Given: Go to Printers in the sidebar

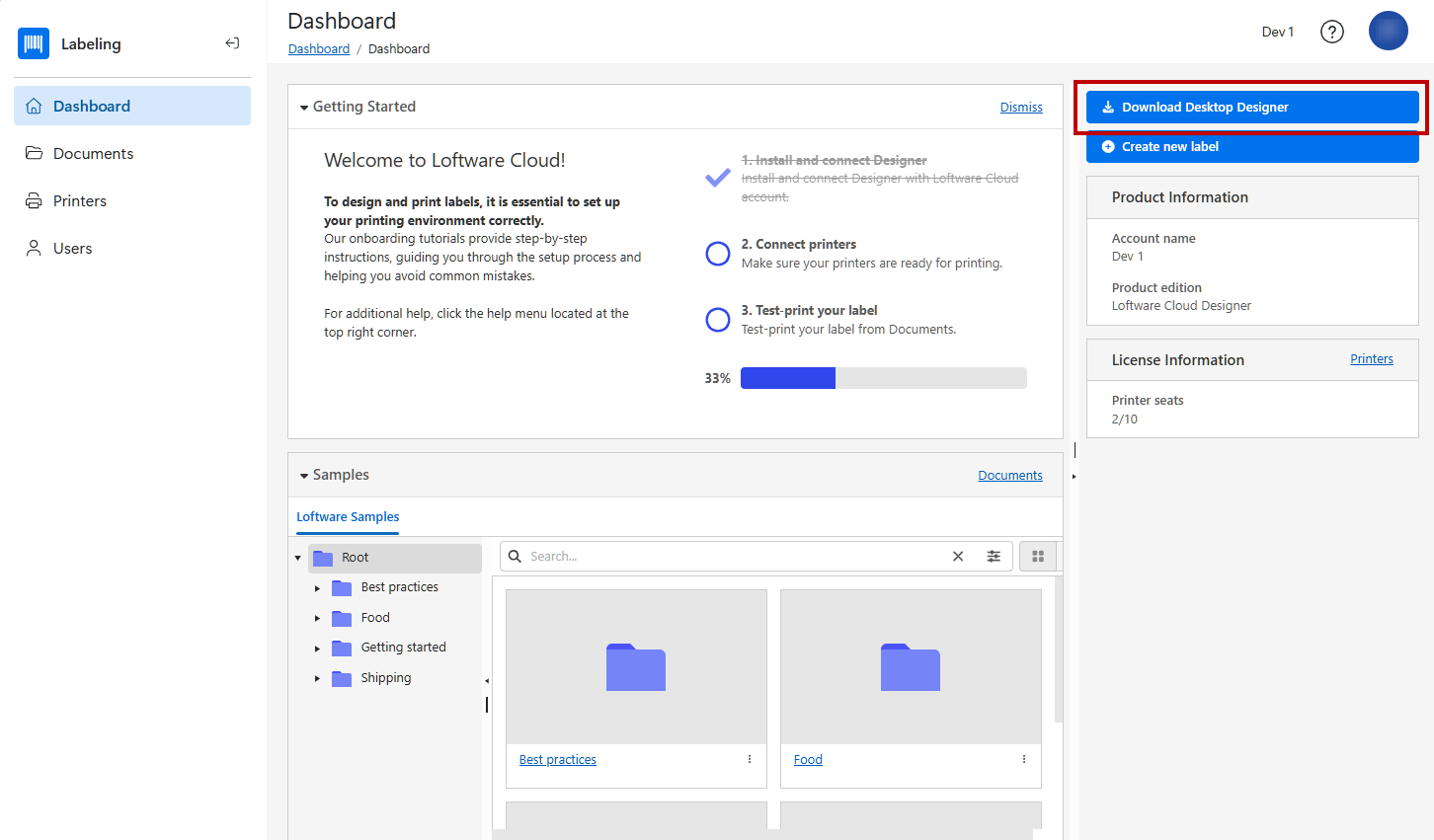Looking at the screenshot, I should tap(80, 201).
